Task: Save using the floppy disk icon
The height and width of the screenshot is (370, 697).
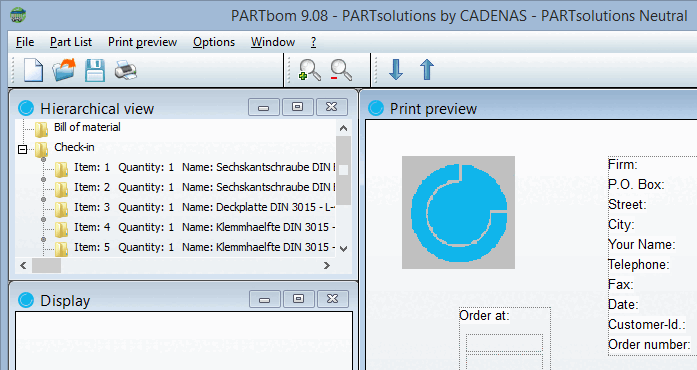Action: click(95, 70)
